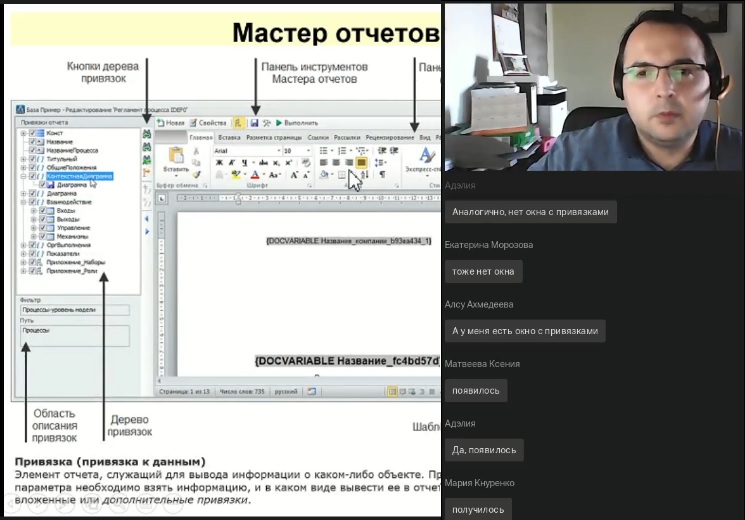This screenshot has width=745, height=520.
Task: Uncheck the Управление checkbox
Action: tap(43, 228)
